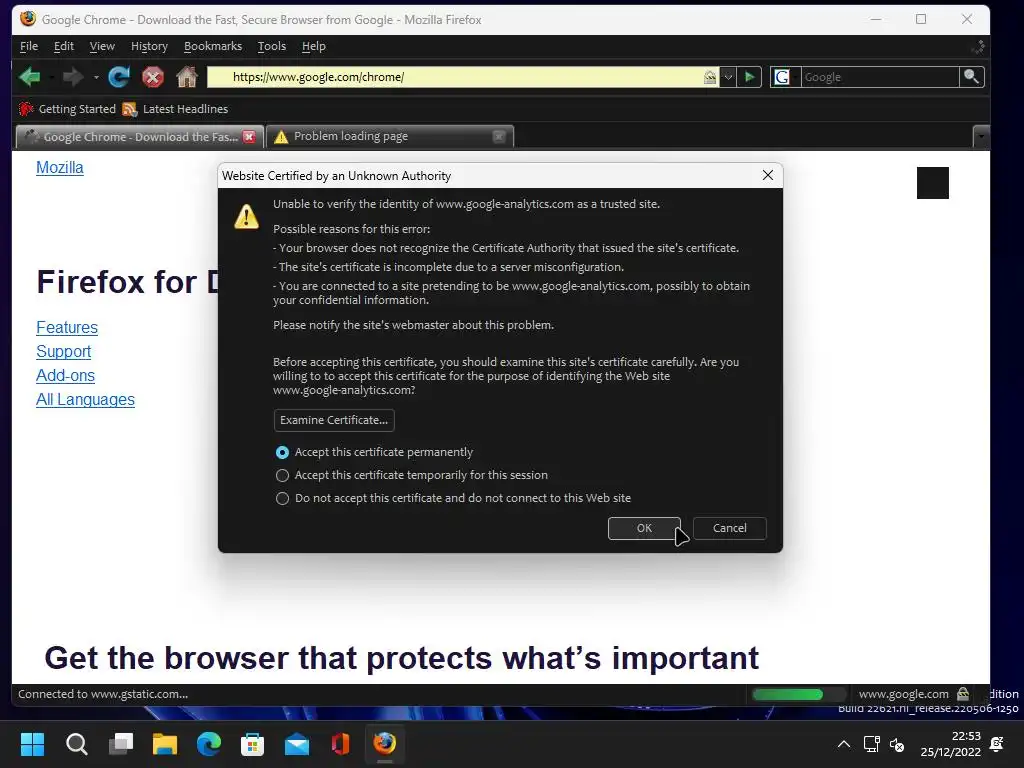1024x768 pixels.
Task: Click the magnifier search button in toolbar
Action: [971, 77]
